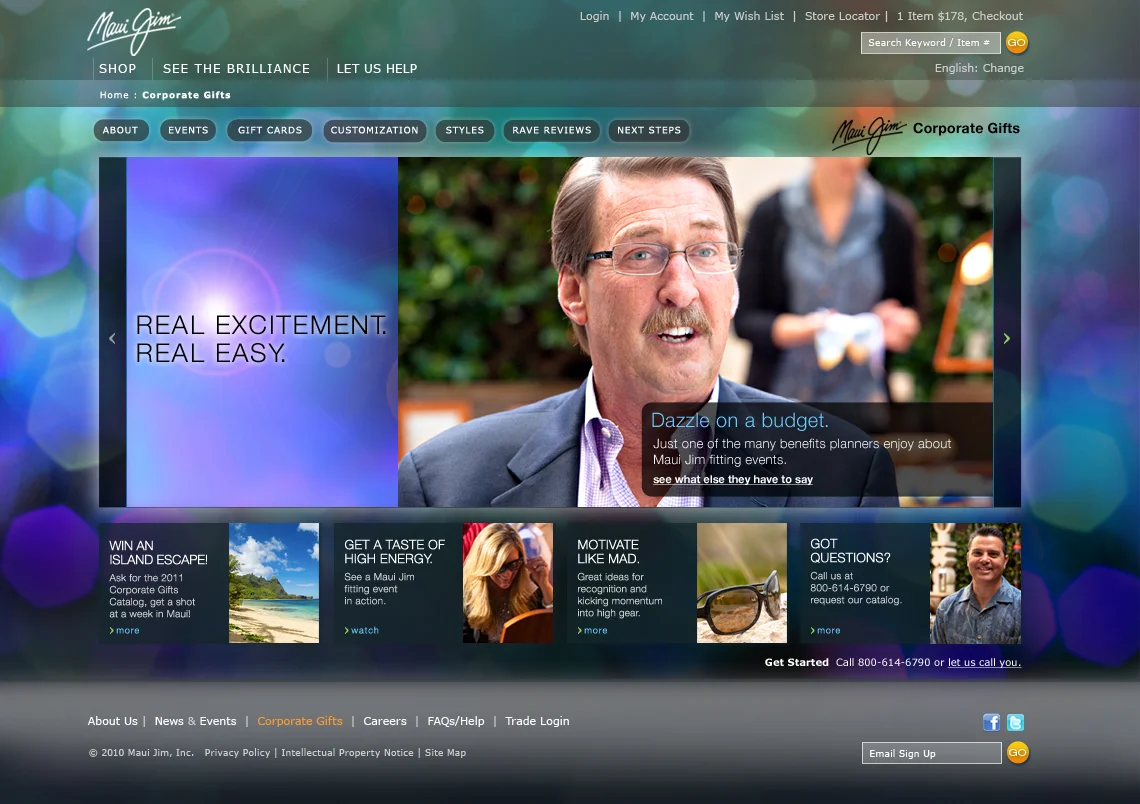Click more under Motivate Like Mad
Image resolution: width=1140 pixels, height=804 pixels.
(593, 630)
